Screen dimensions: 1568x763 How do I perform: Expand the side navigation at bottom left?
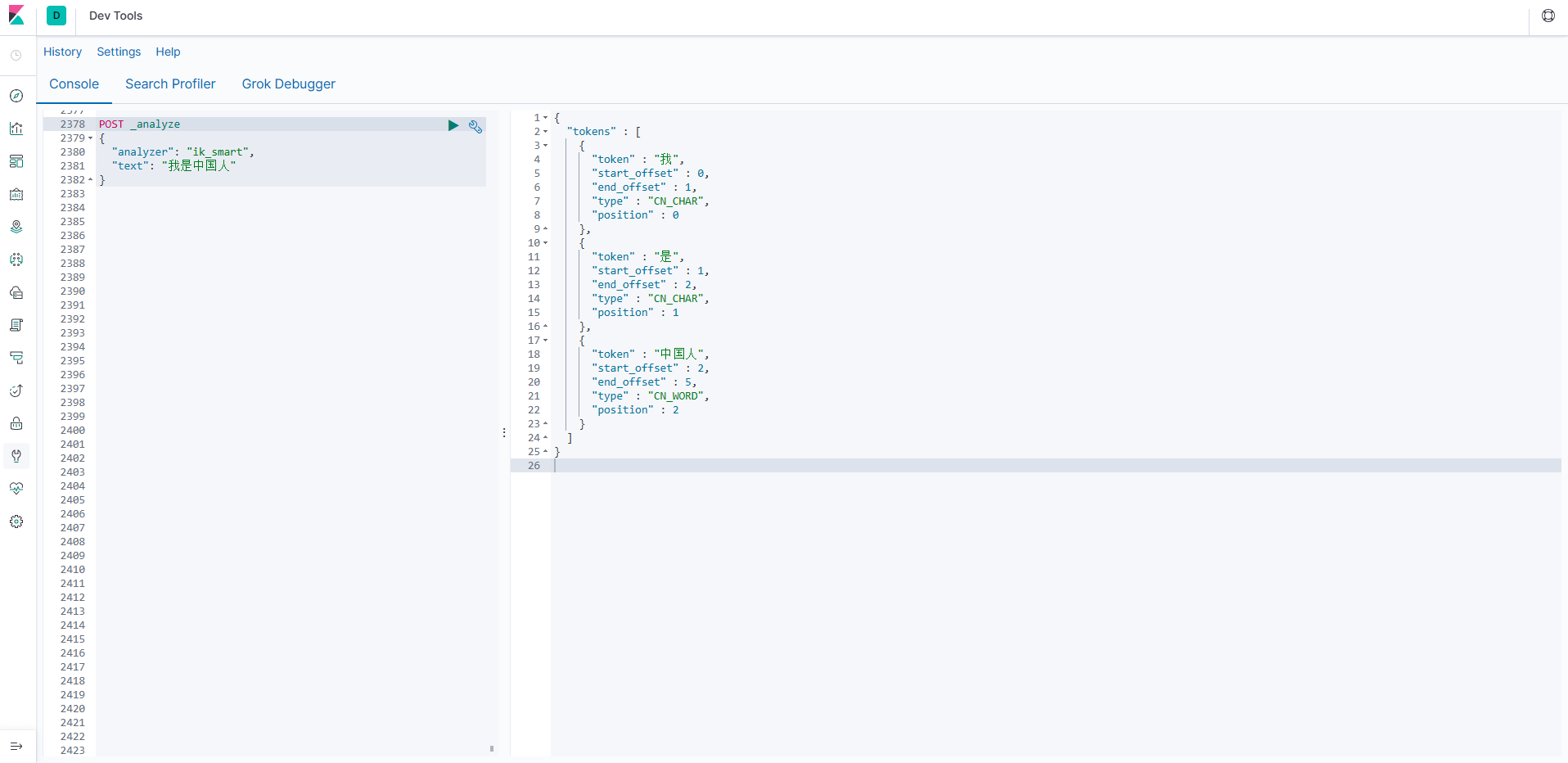[16, 746]
